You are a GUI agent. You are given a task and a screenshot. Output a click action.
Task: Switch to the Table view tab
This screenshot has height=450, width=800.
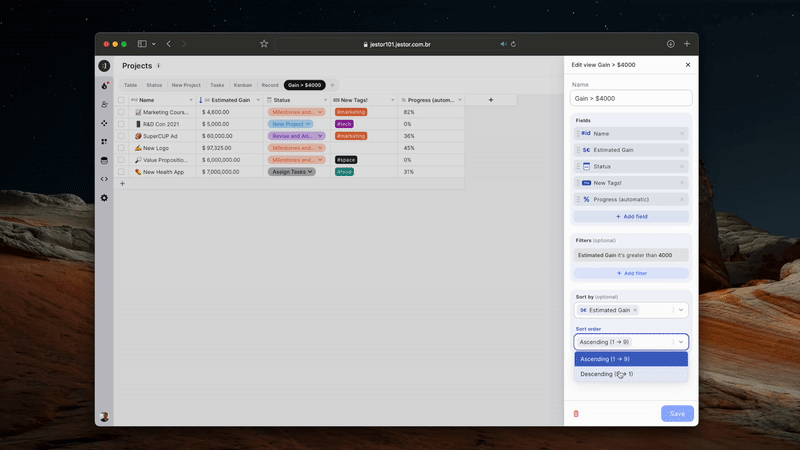131,85
